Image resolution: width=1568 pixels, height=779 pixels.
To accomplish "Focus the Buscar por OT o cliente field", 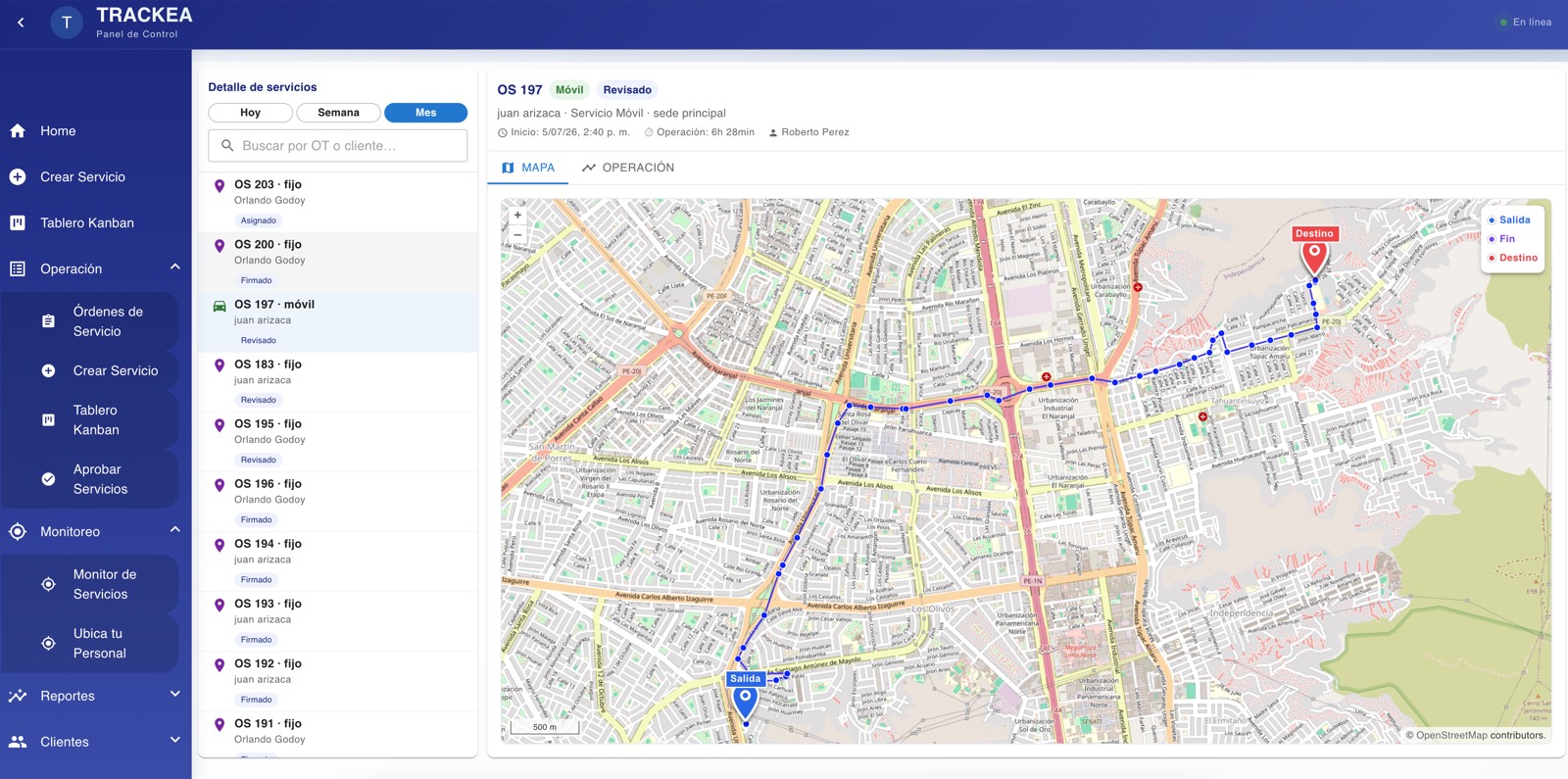I will coord(338,146).
